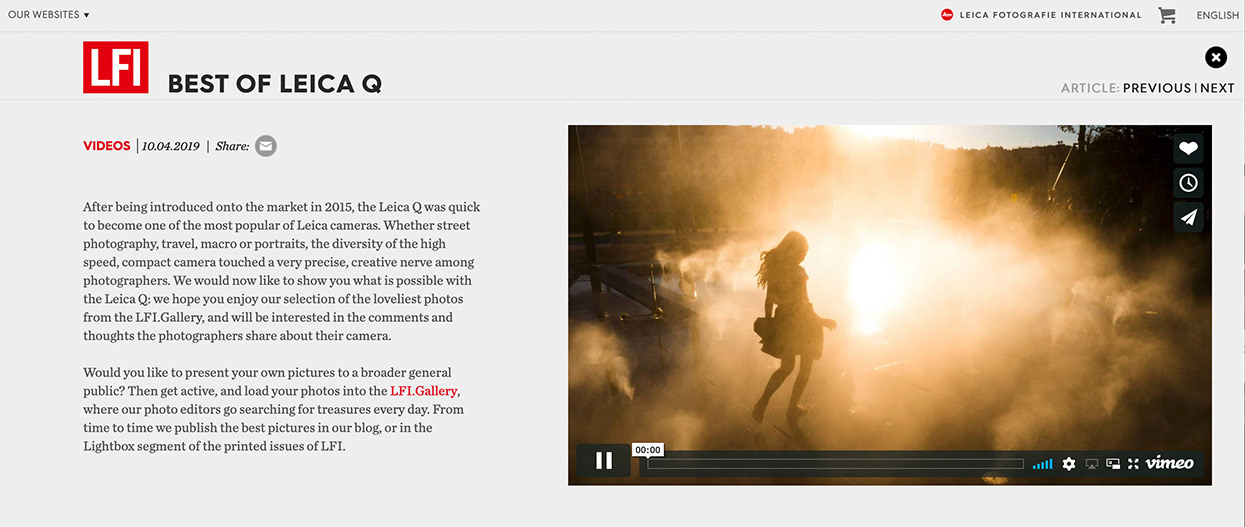Image resolution: width=1245 pixels, height=527 pixels.
Task: Close the article with X button
Action: click(x=1215, y=58)
